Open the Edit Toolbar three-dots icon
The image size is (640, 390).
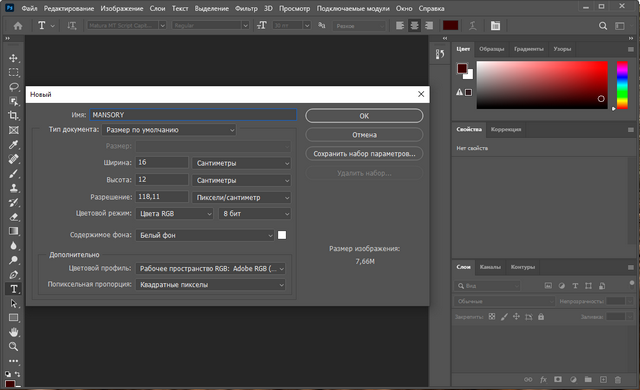point(13,361)
